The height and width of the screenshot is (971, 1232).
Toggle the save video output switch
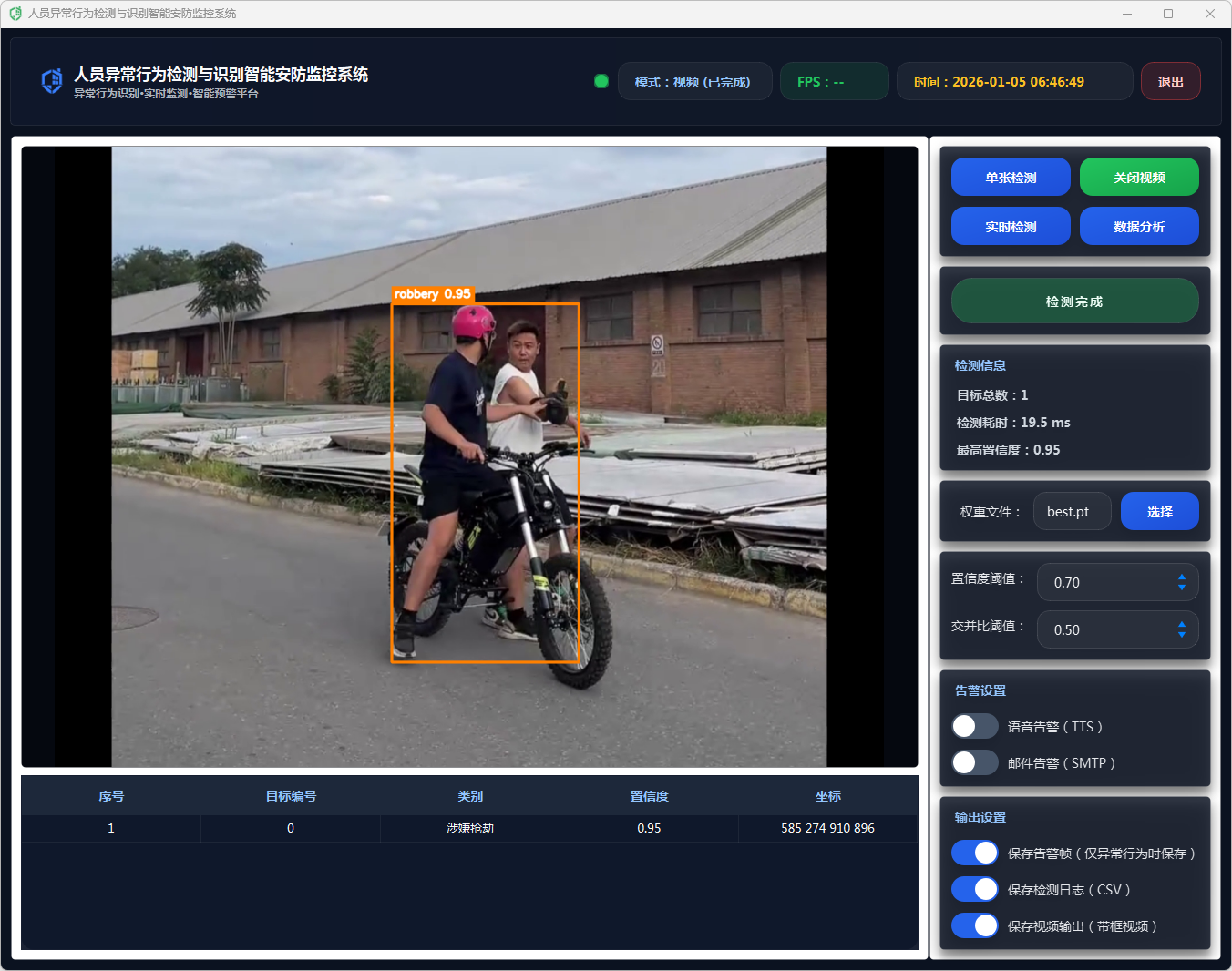tap(974, 925)
